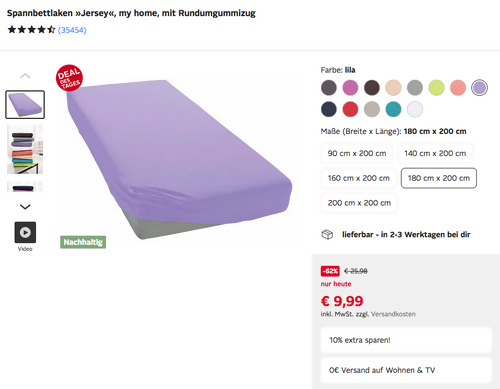The image size is (500, 389).
Task: Show previous thumbnails with up chevron
Action: click(x=25, y=76)
